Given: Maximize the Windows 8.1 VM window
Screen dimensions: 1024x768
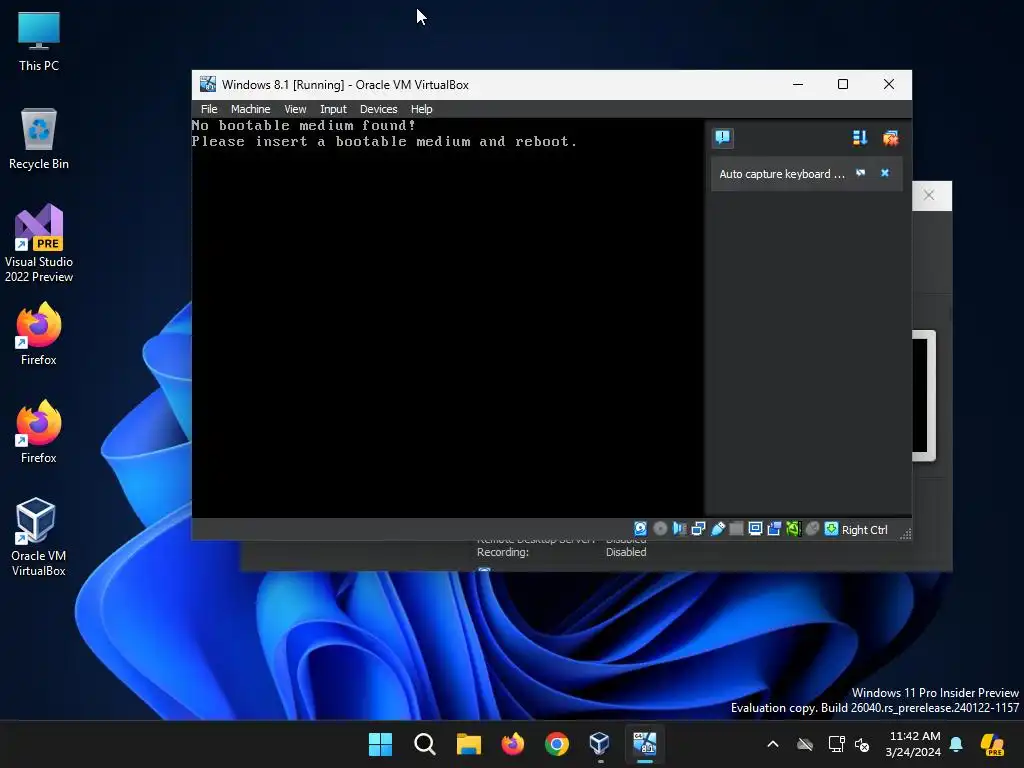Looking at the screenshot, I should click(843, 84).
